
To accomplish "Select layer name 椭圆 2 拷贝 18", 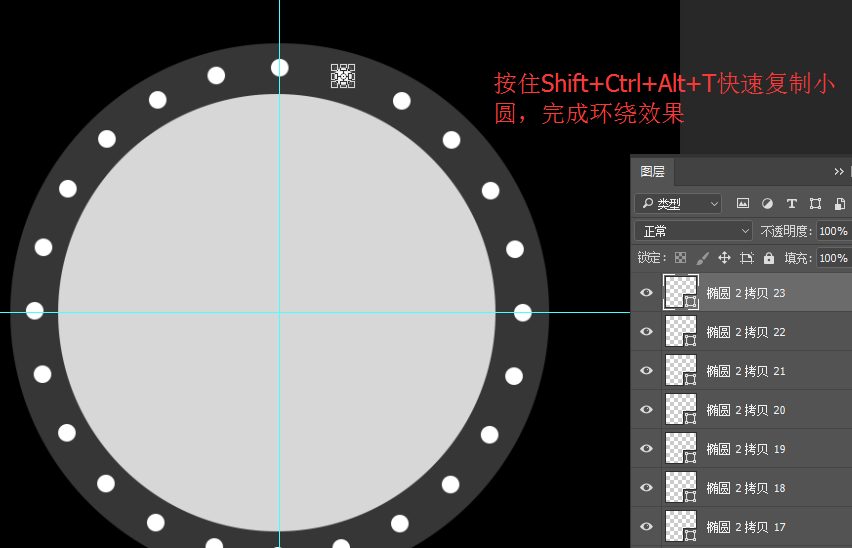I will pos(746,488).
